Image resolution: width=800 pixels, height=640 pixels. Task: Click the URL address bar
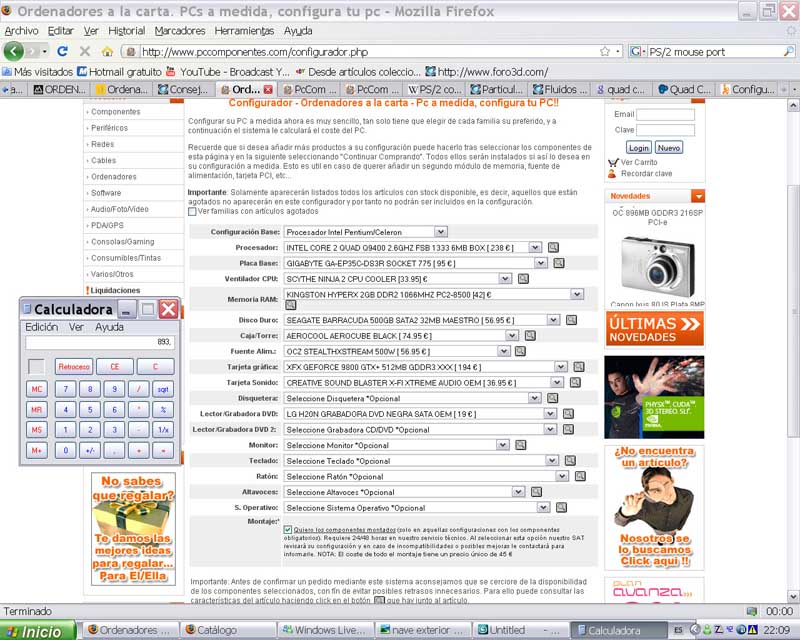367,52
